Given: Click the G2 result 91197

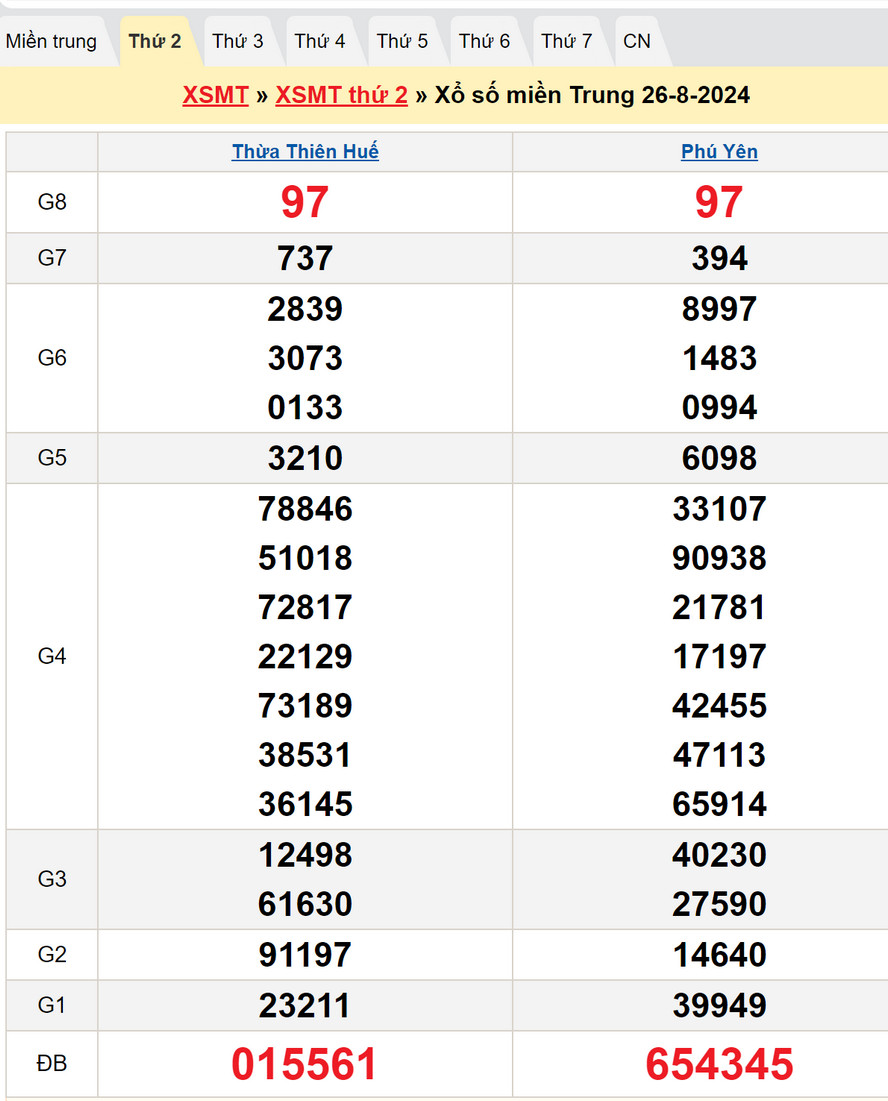Looking at the screenshot, I should pyautogui.click(x=305, y=955).
